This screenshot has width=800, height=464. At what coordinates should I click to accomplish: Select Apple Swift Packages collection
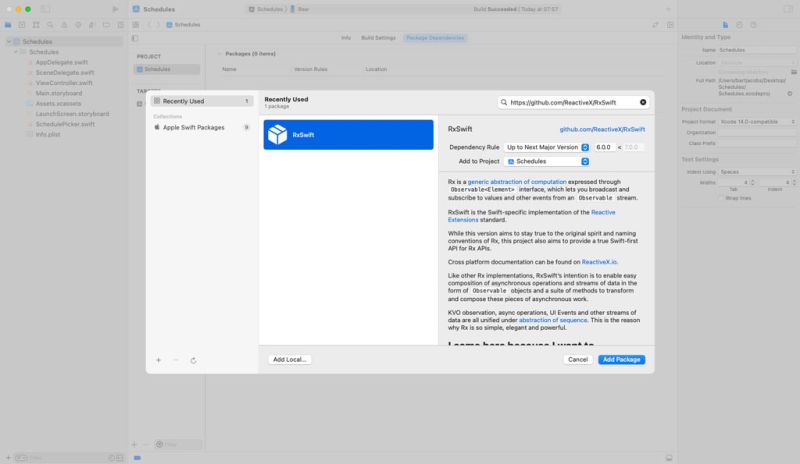pyautogui.click(x=202, y=128)
